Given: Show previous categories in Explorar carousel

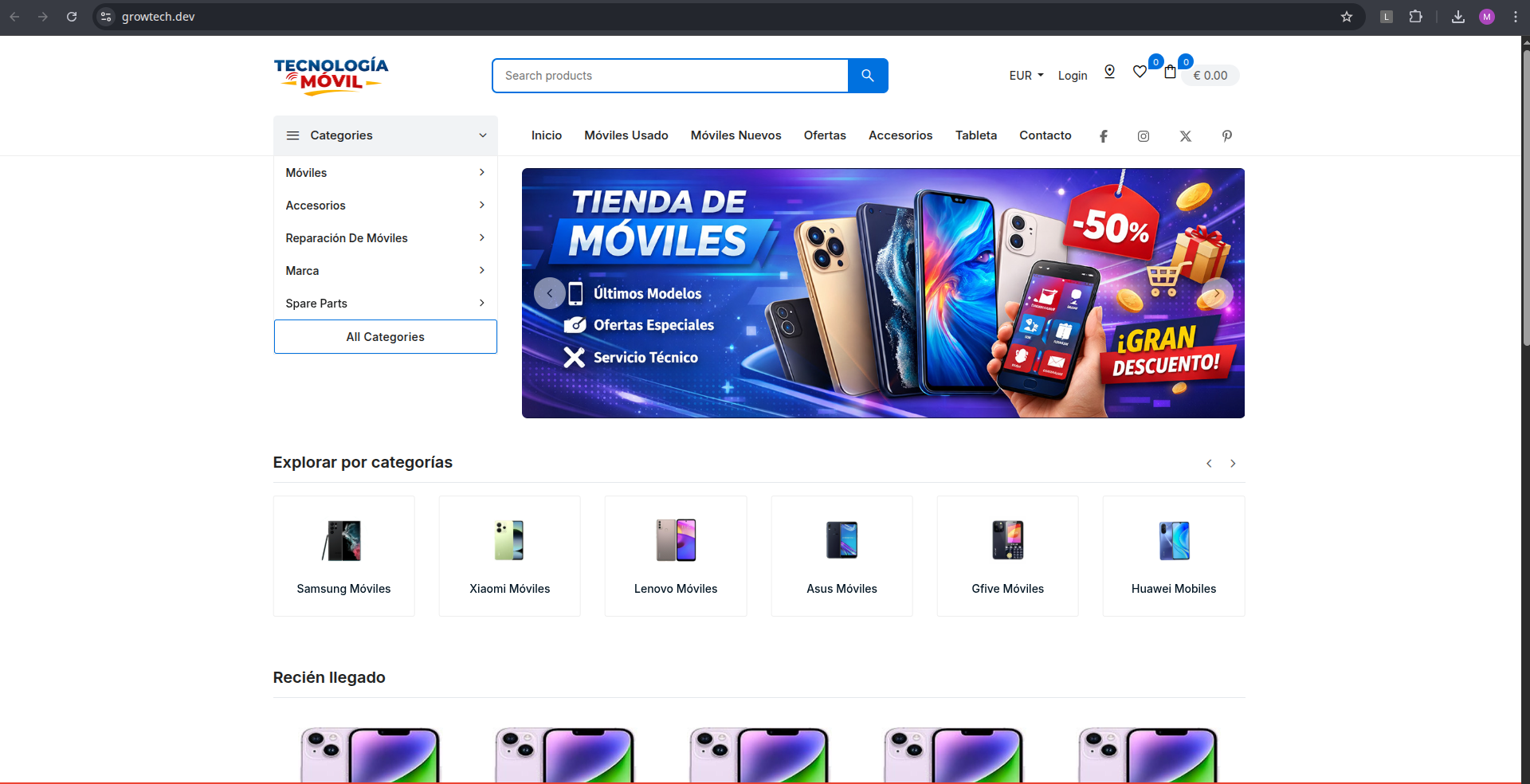Looking at the screenshot, I should pos(1209,464).
